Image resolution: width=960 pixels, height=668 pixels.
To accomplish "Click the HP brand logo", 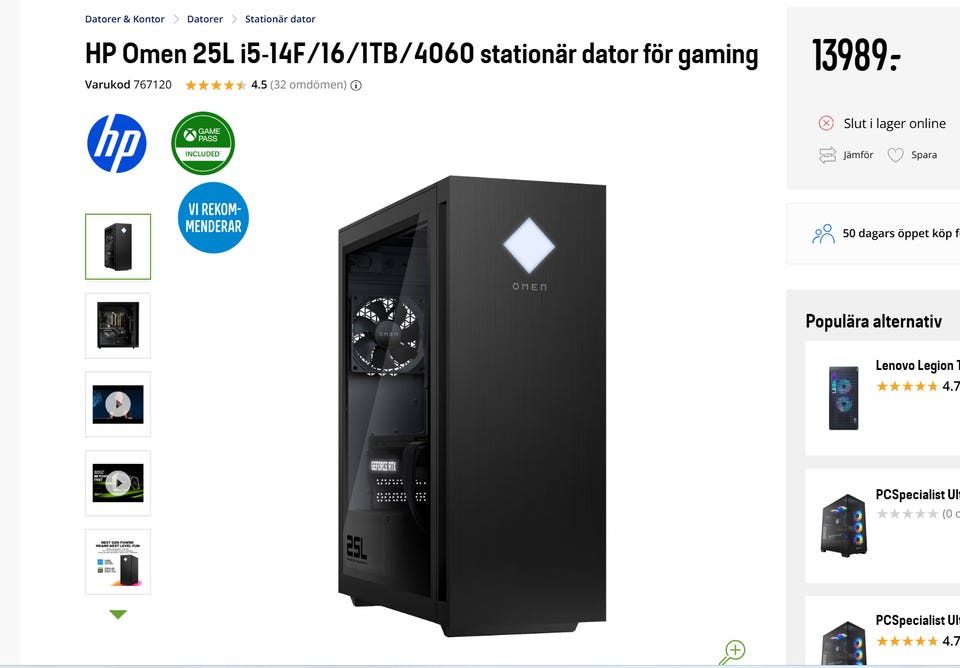I will (x=116, y=143).
